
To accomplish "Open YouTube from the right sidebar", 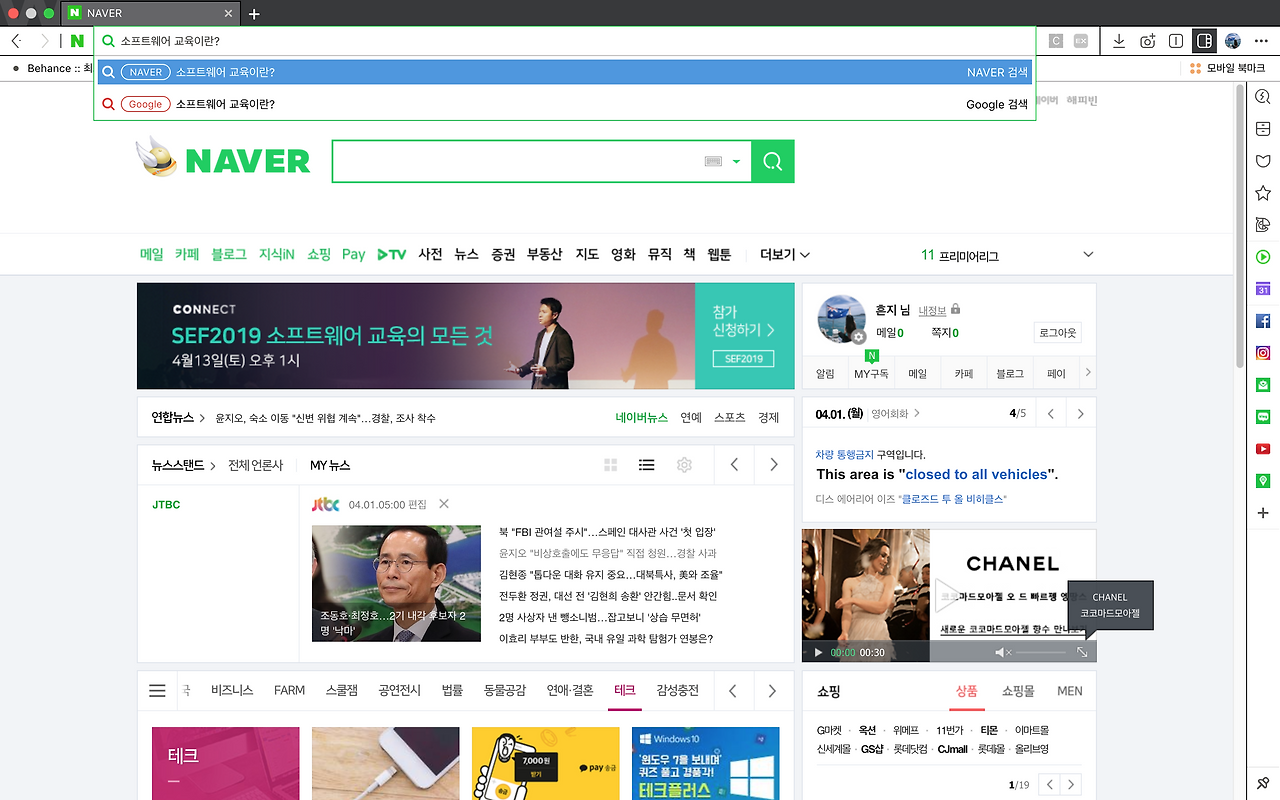I will coord(1262,448).
